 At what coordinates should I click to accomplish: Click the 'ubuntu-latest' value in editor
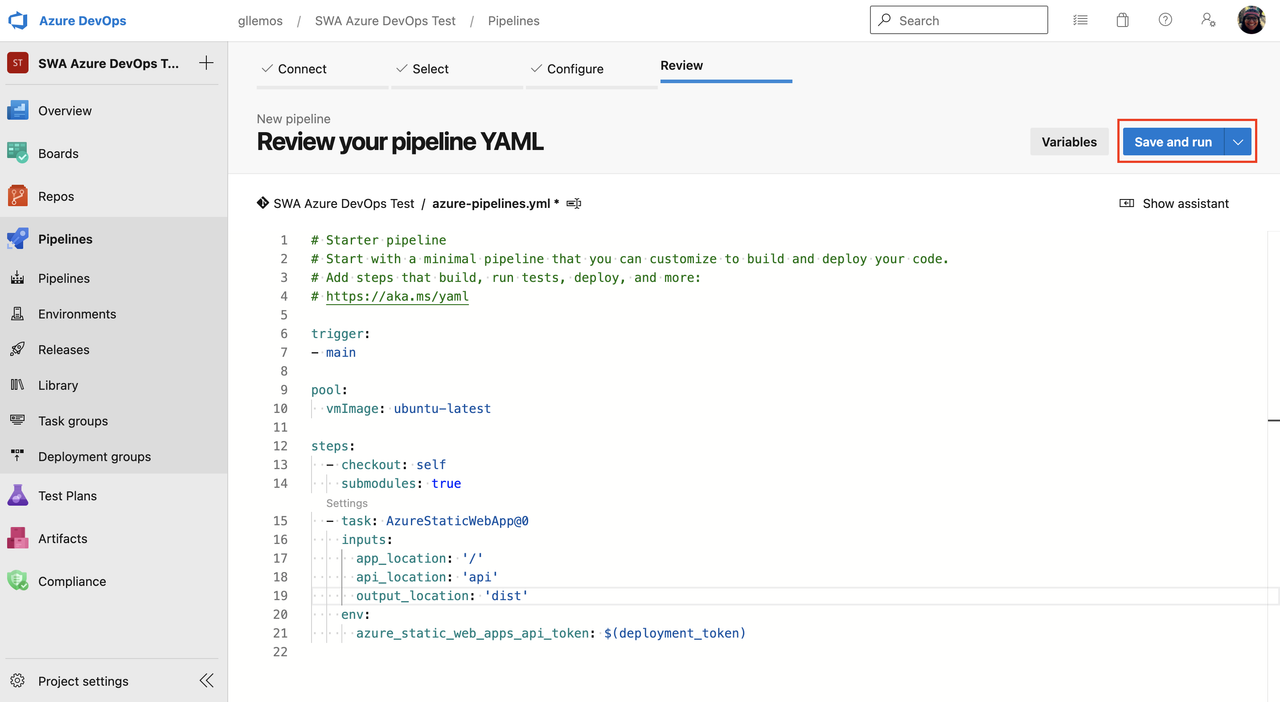[442, 408]
